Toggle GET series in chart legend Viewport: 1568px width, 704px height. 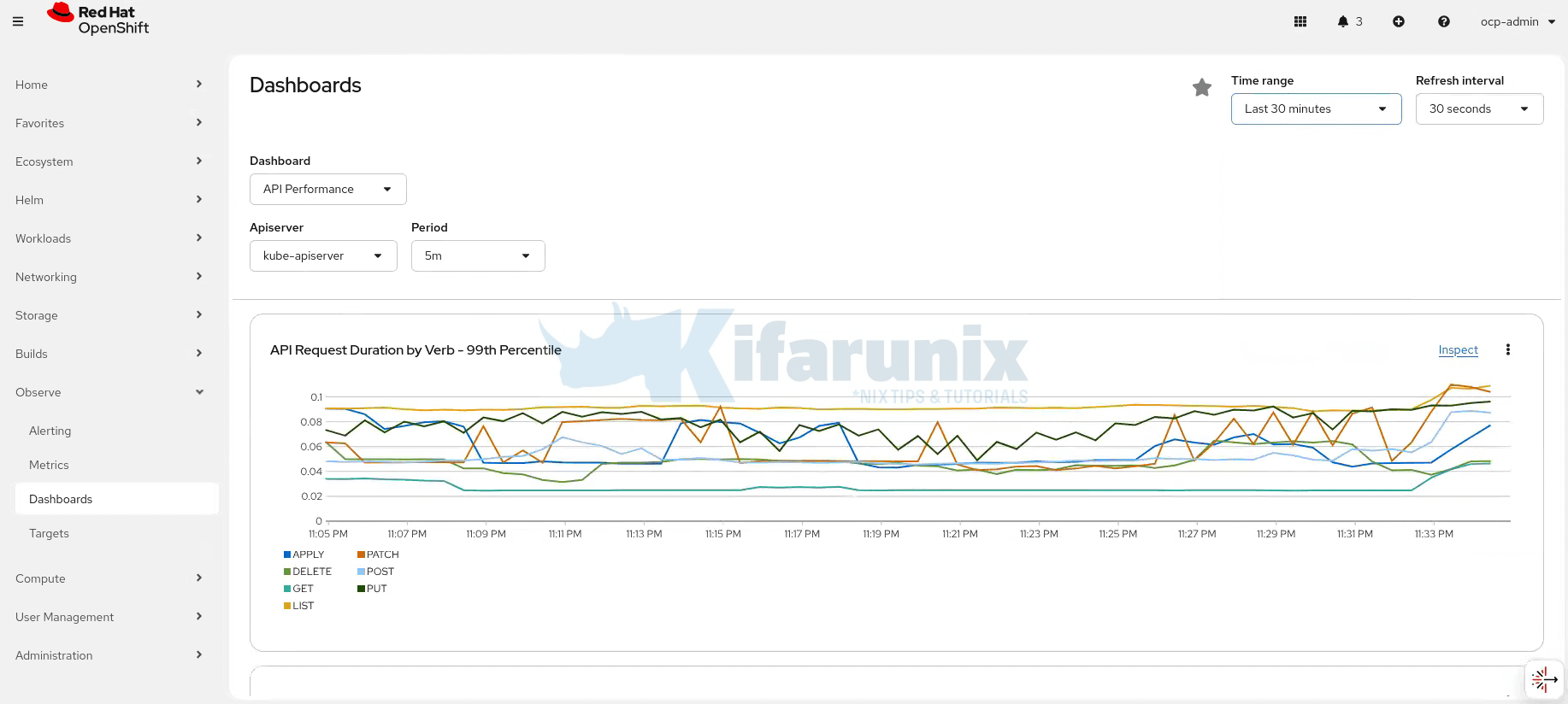click(299, 589)
